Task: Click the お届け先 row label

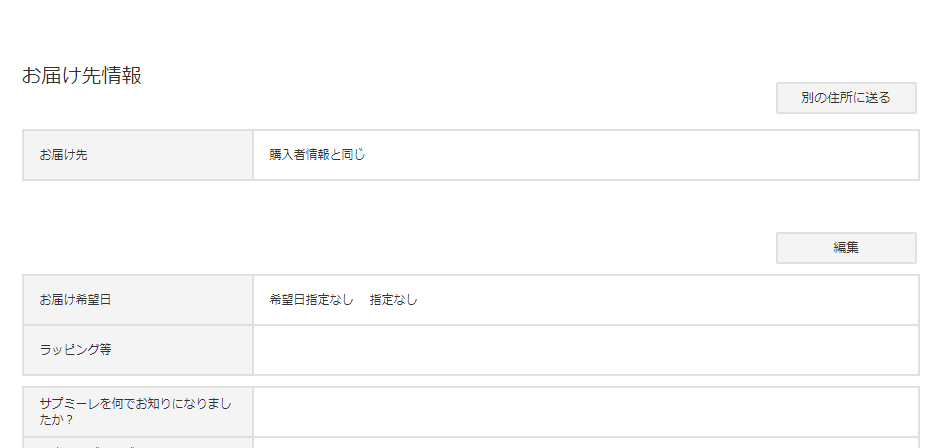Action: [64, 155]
